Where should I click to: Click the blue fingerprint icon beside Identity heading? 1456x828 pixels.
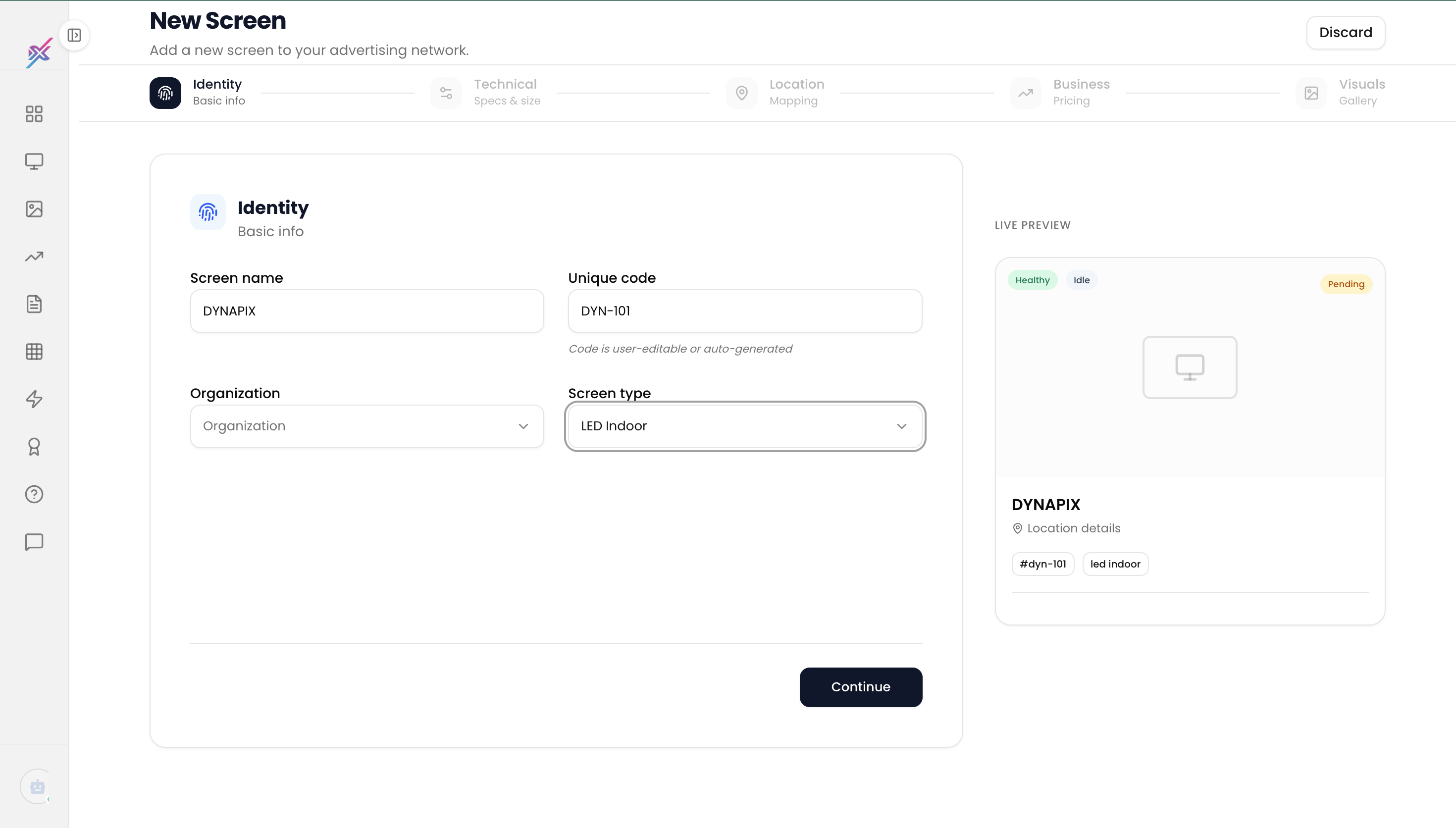(208, 212)
